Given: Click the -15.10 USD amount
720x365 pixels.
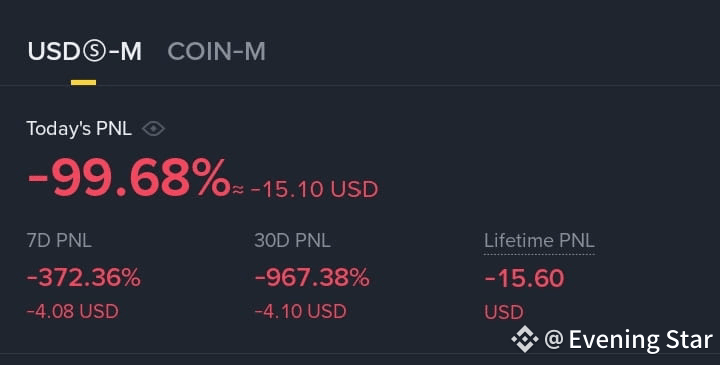Looking at the screenshot, I should (x=315, y=190).
